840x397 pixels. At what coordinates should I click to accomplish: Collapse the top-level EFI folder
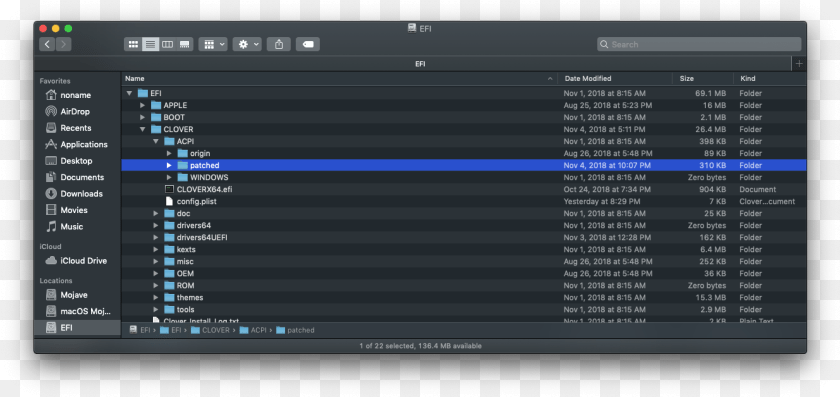point(129,93)
